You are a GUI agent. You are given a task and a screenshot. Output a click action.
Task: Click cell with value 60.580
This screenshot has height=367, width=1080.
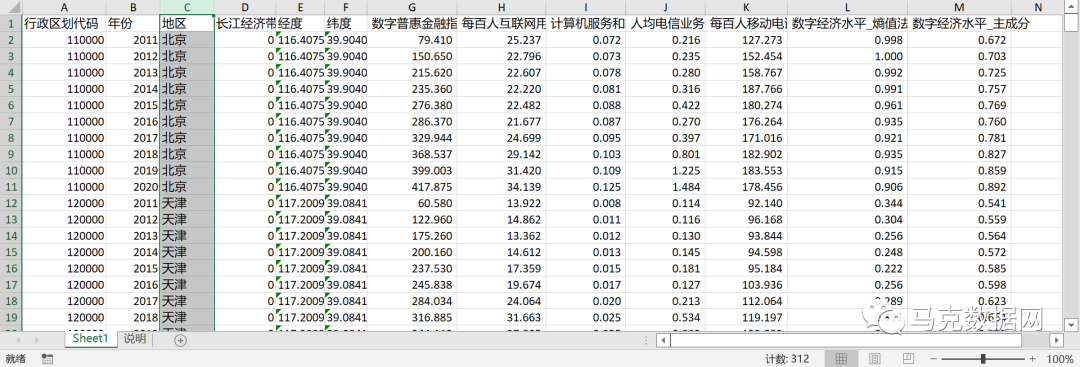pos(413,203)
